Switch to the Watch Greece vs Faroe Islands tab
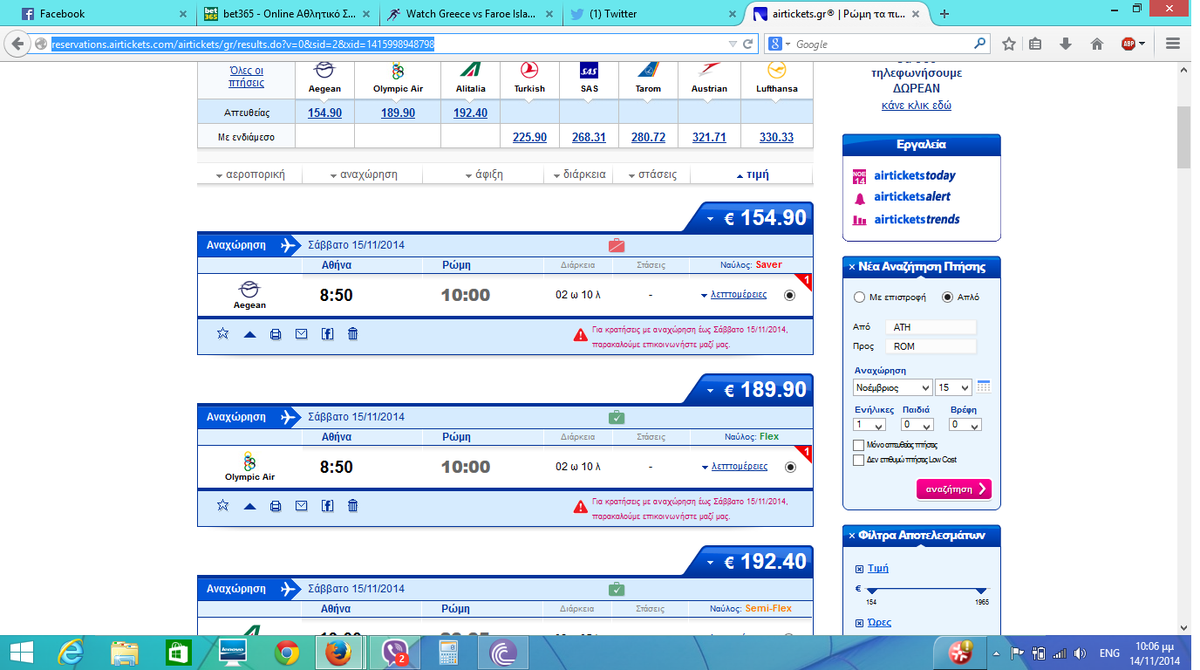Image resolution: width=1200 pixels, height=670 pixels. (x=470, y=14)
